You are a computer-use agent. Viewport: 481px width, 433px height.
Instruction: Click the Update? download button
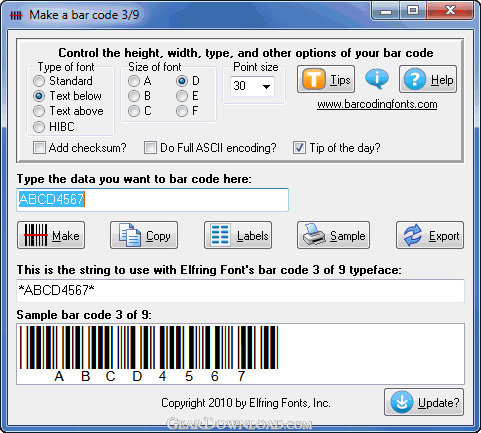(x=424, y=402)
